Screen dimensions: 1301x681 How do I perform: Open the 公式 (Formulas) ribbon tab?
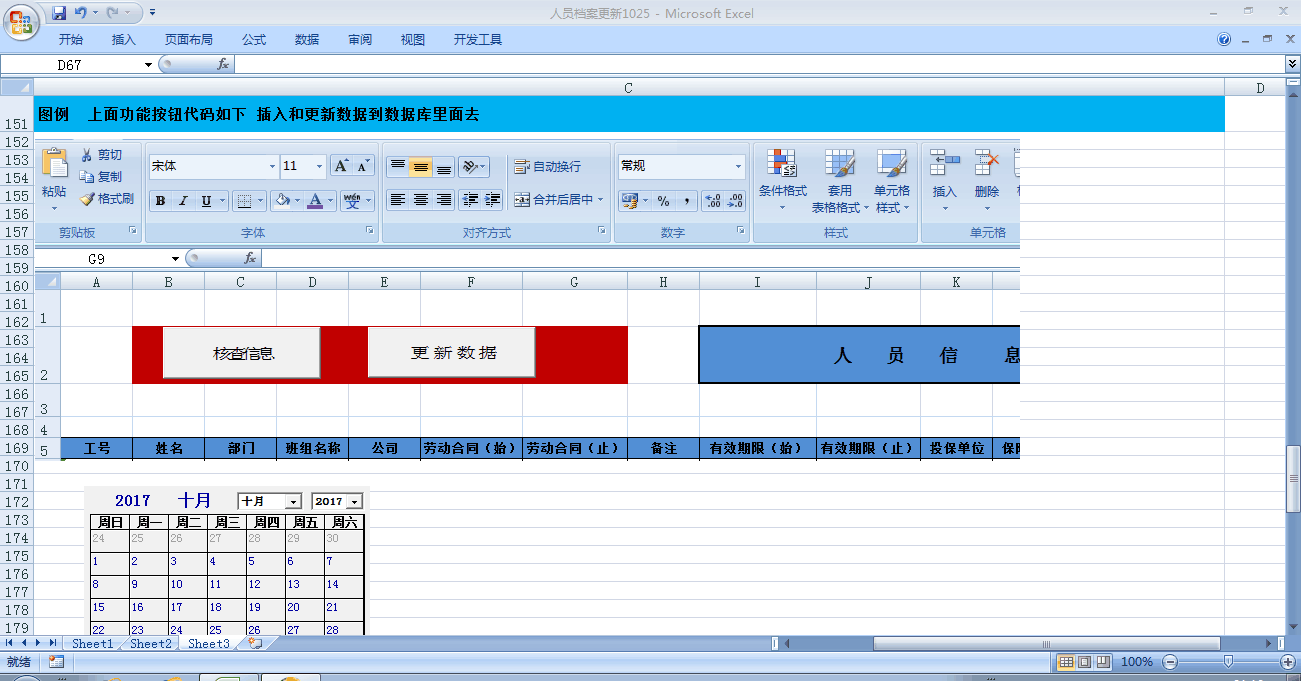[254, 40]
